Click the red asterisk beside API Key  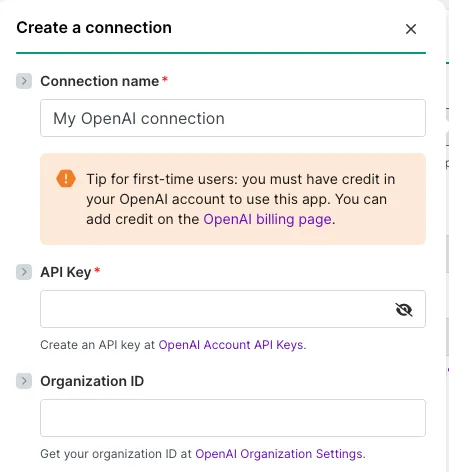point(97,270)
